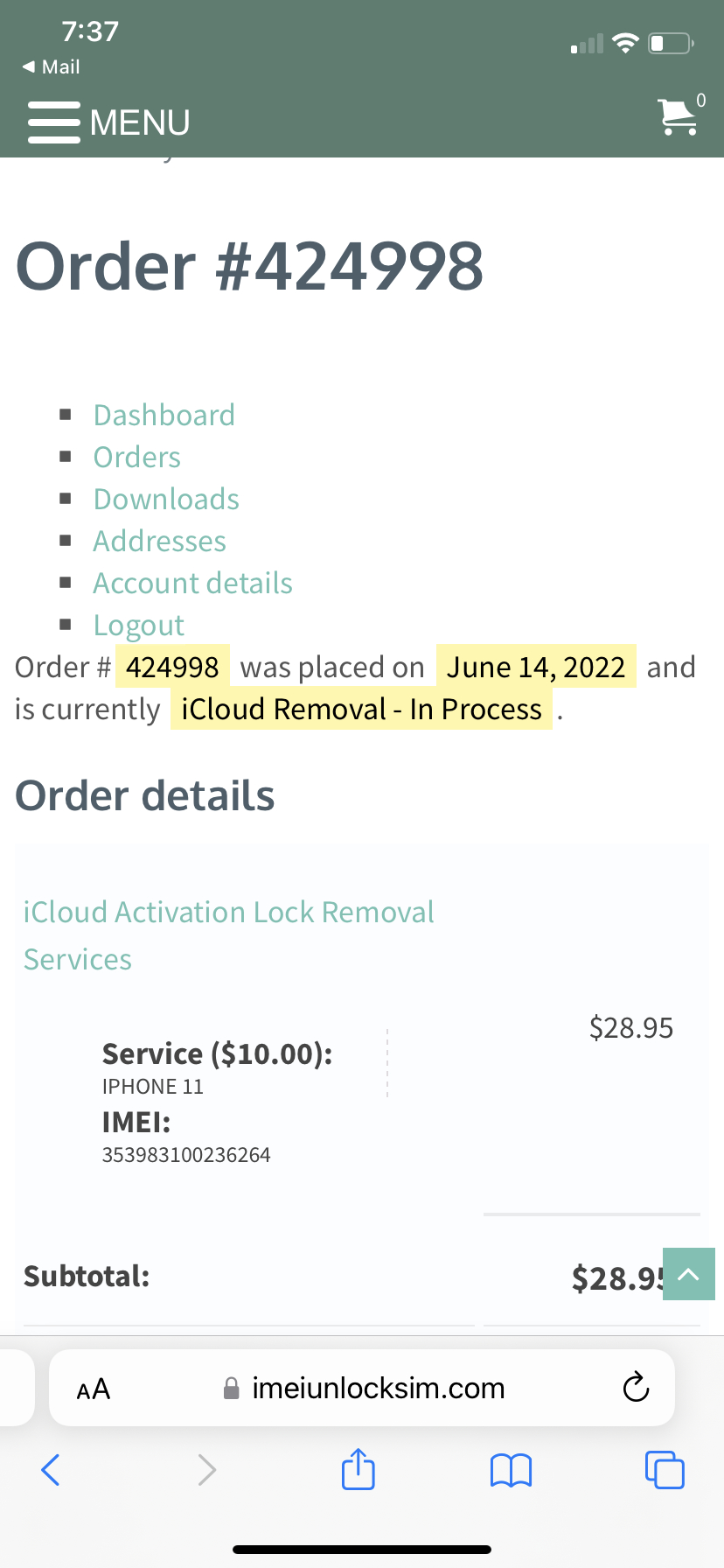Image resolution: width=724 pixels, height=1568 pixels.
Task: Tap the padlock icon in address bar
Action: [x=232, y=1387]
